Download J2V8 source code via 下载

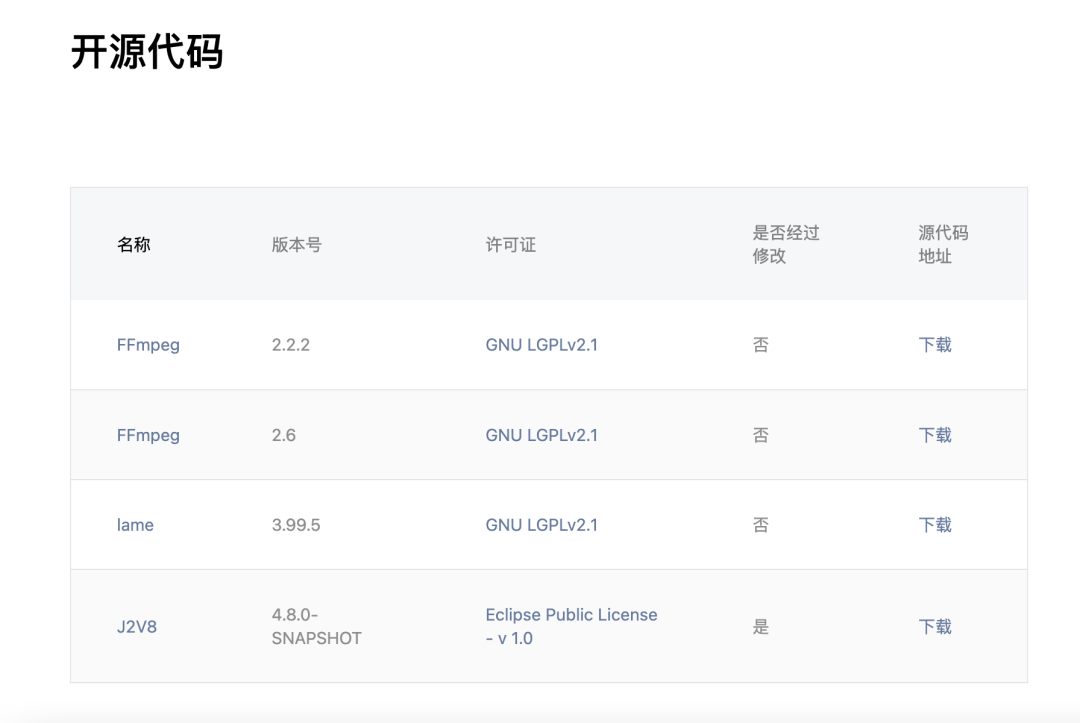click(935, 627)
